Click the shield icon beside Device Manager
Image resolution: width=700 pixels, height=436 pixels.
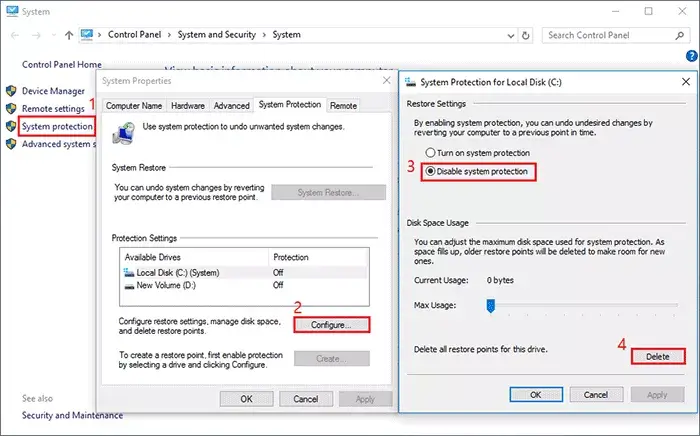click(11, 91)
